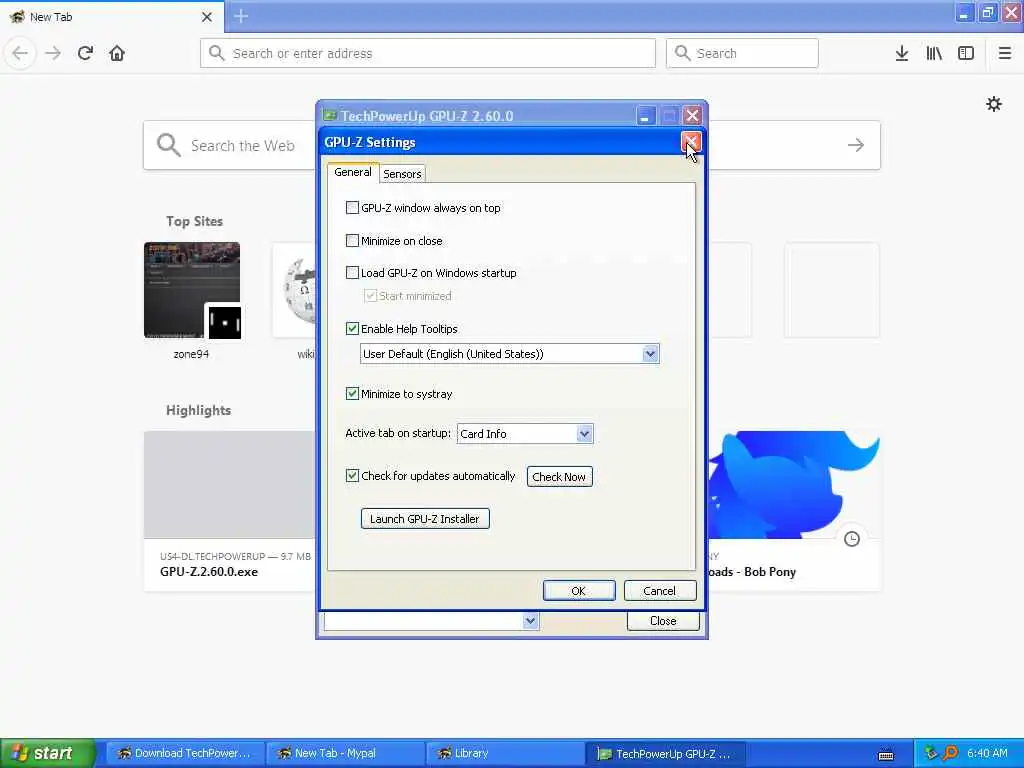Focus the Search the Web field
This screenshot has height=768, width=1024.
click(x=230, y=145)
